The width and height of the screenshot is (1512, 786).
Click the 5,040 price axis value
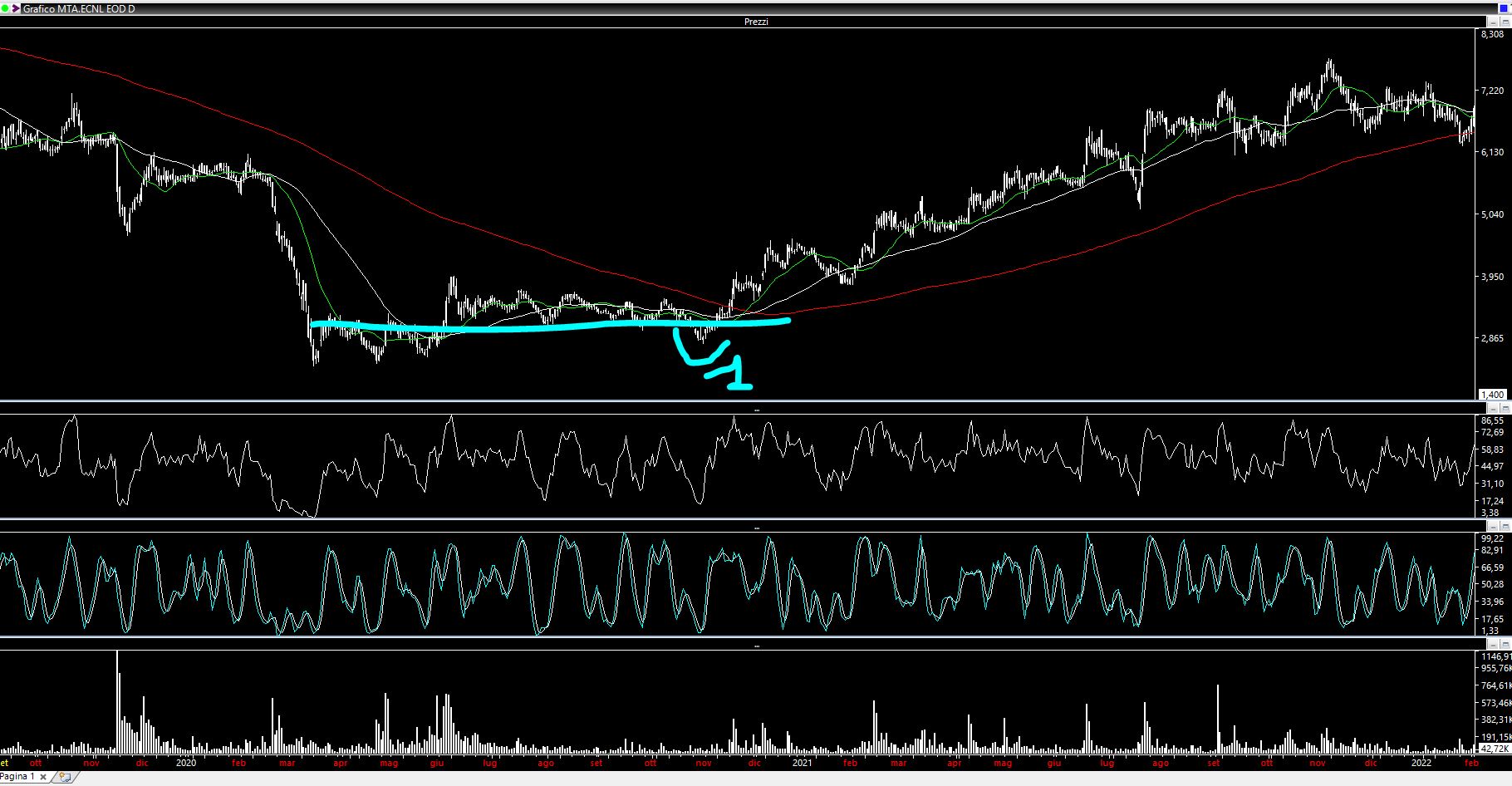pyautogui.click(x=1493, y=214)
